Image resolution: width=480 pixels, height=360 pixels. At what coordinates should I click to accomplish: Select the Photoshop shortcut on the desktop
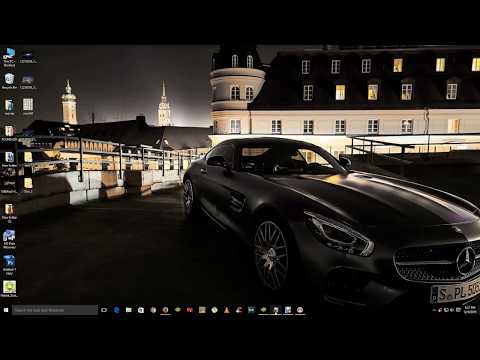click(x=9, y=265)
